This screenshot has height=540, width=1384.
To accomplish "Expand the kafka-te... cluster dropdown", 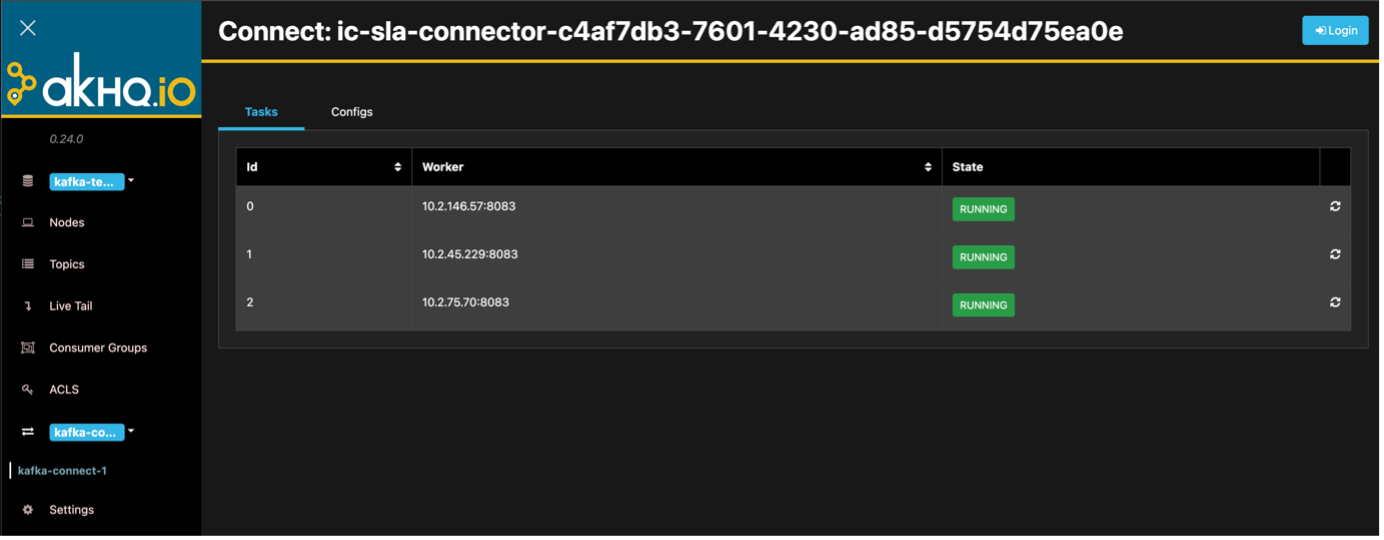I will 91,182.
